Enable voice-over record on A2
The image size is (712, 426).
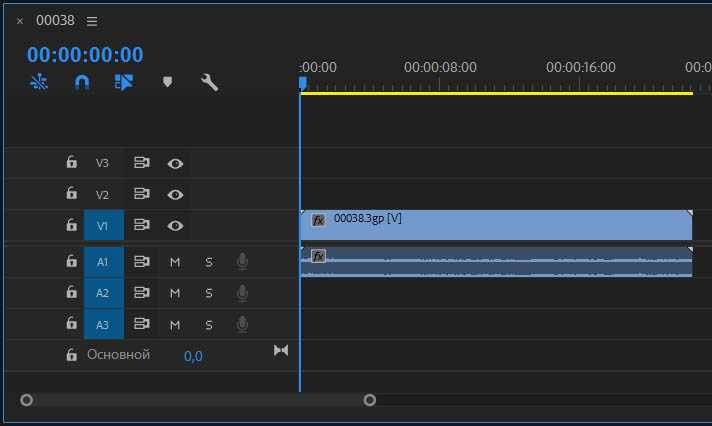point(242,293)
